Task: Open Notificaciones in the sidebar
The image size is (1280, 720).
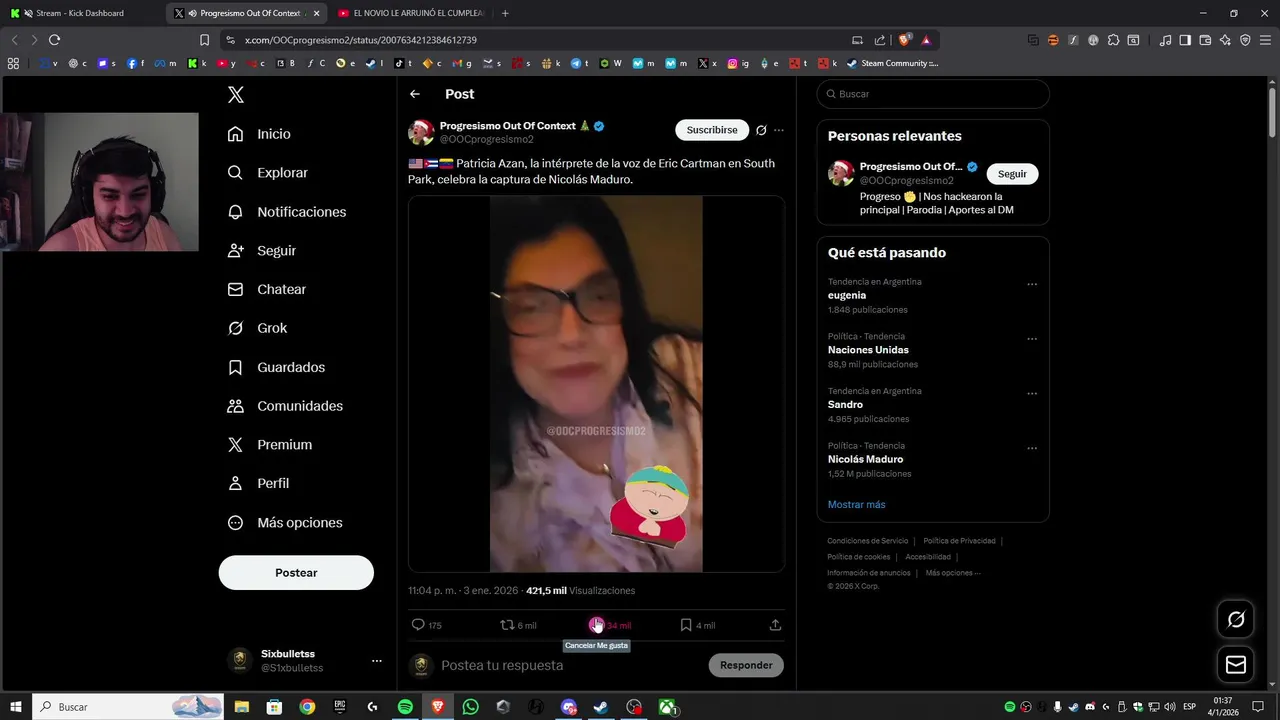Action: click(286, 212)
